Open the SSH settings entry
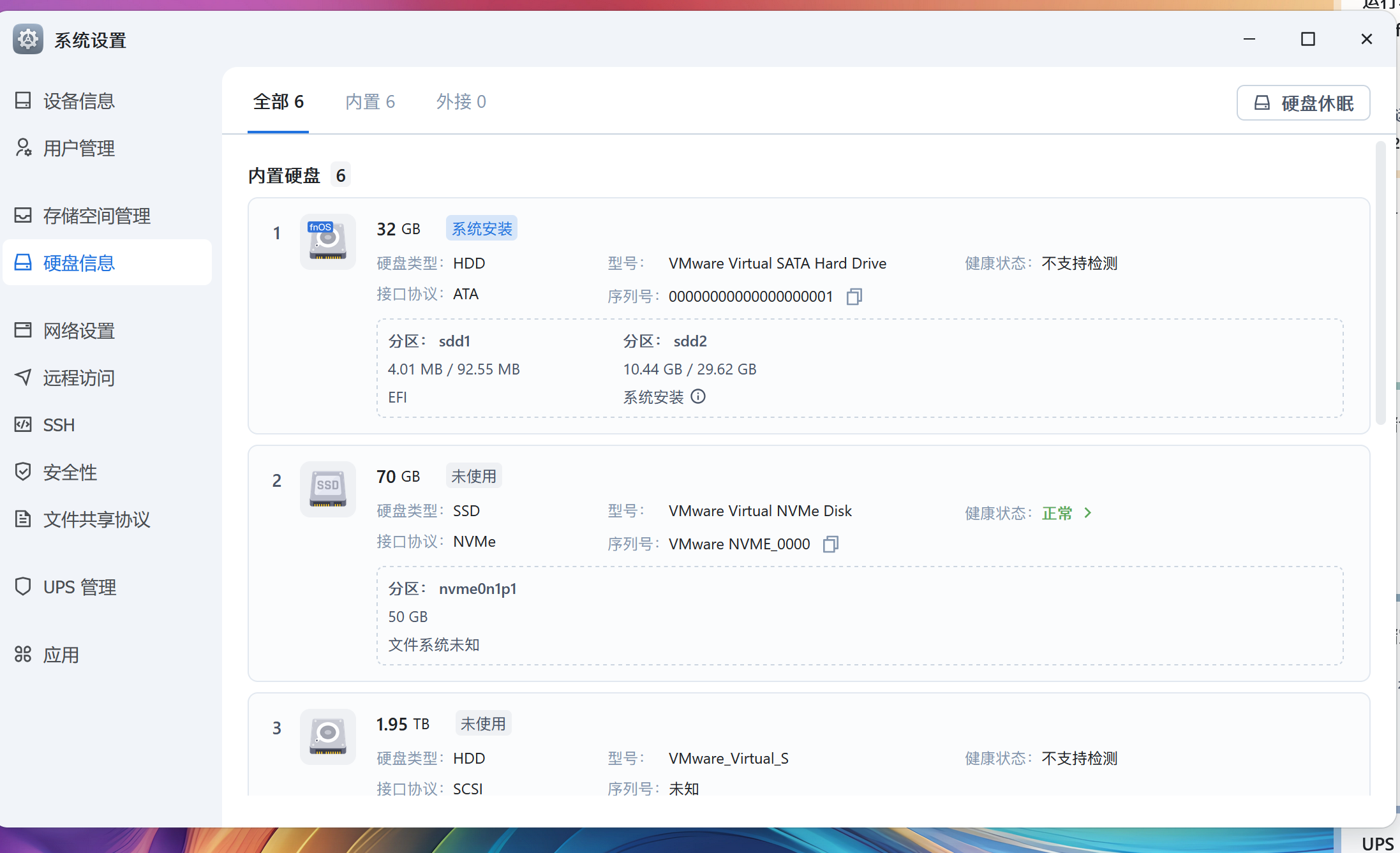Viewport: 1400px width, 853px height. point(107,425)
